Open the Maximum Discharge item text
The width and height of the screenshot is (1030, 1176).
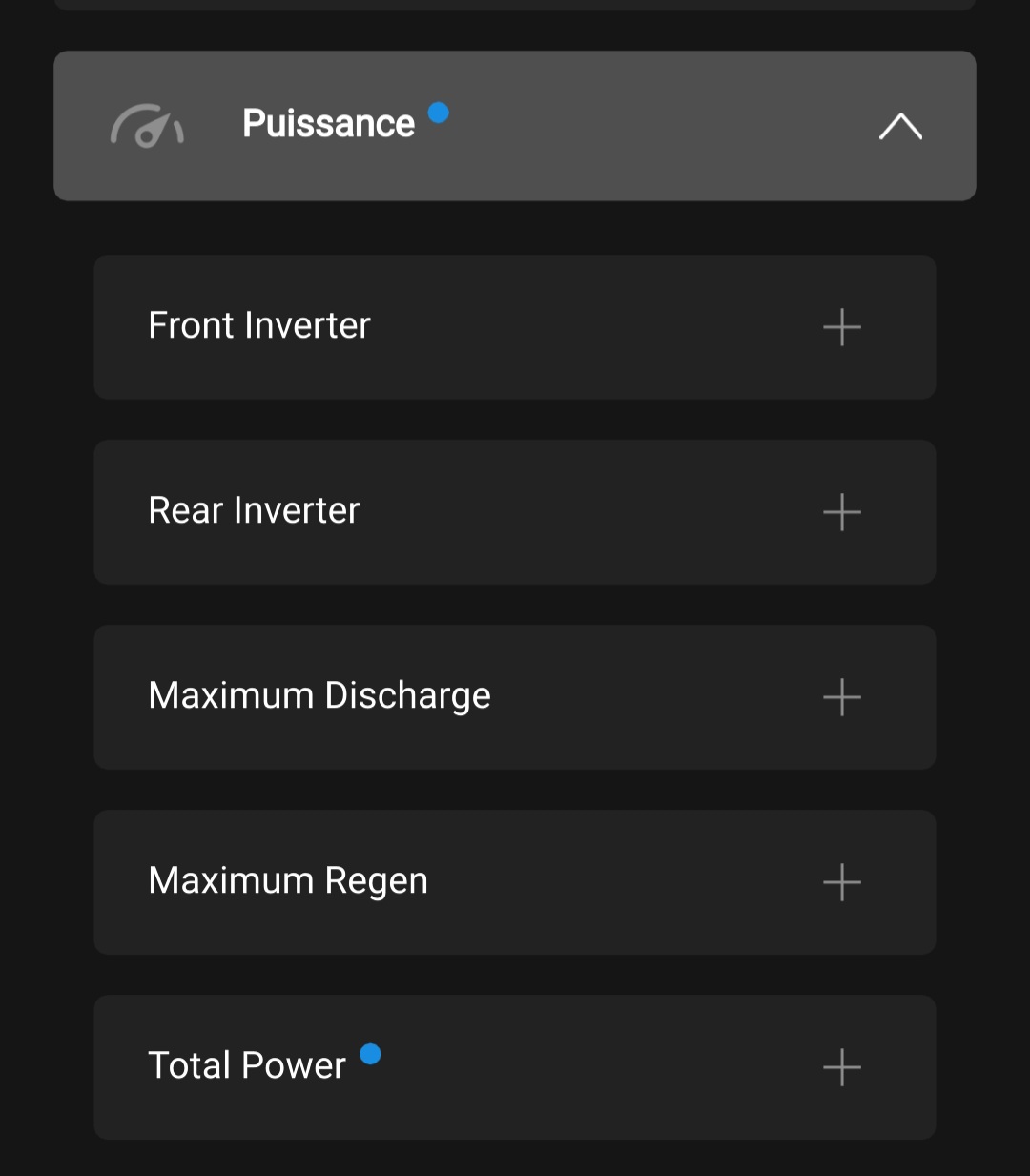tap(319, 696)
